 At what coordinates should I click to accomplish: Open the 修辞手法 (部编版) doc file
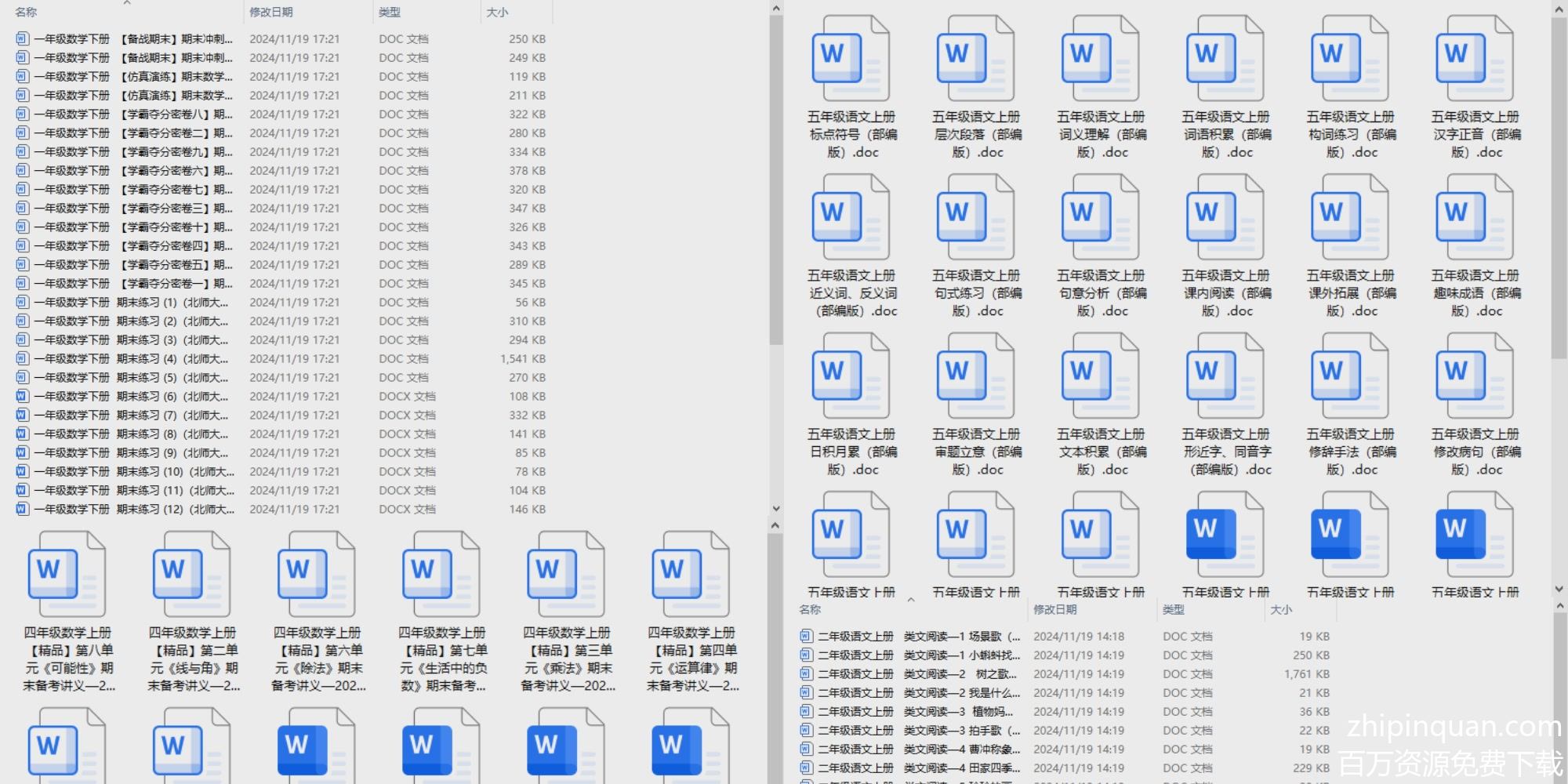click(1349, 376)
